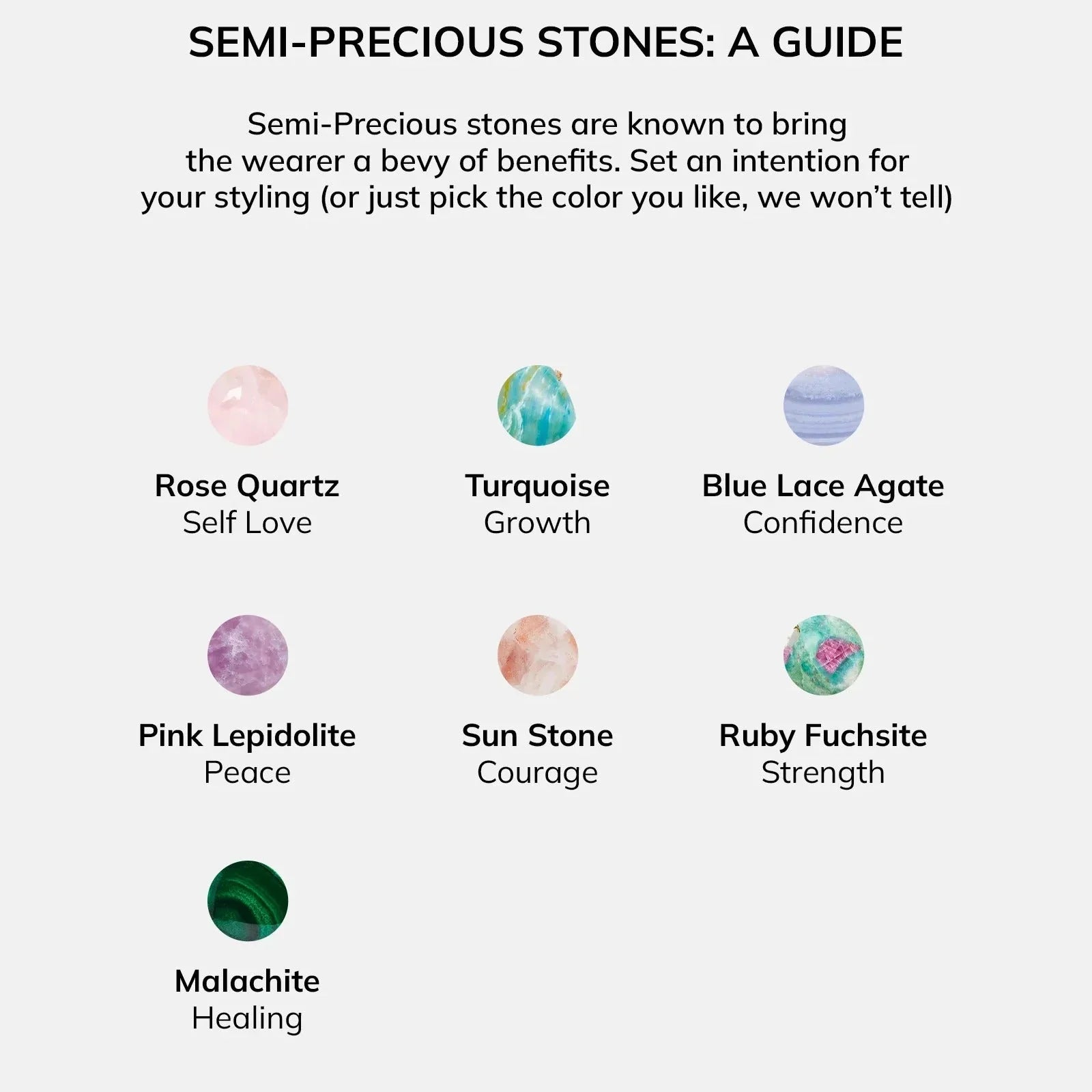This screenshot has height=1092, width=1092.
Task: Click the Semi-Precious Stones guide heading
Action: click(546, 42)
